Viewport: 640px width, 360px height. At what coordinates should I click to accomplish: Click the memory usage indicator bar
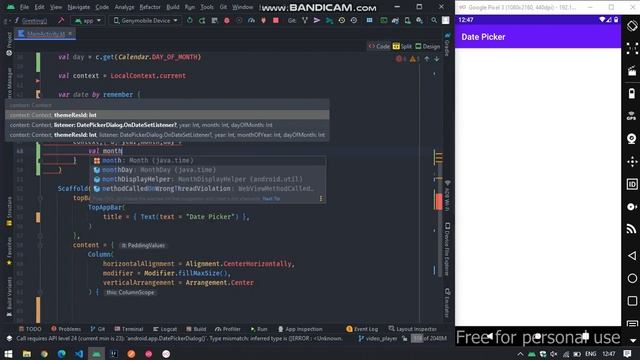[429, 338]
